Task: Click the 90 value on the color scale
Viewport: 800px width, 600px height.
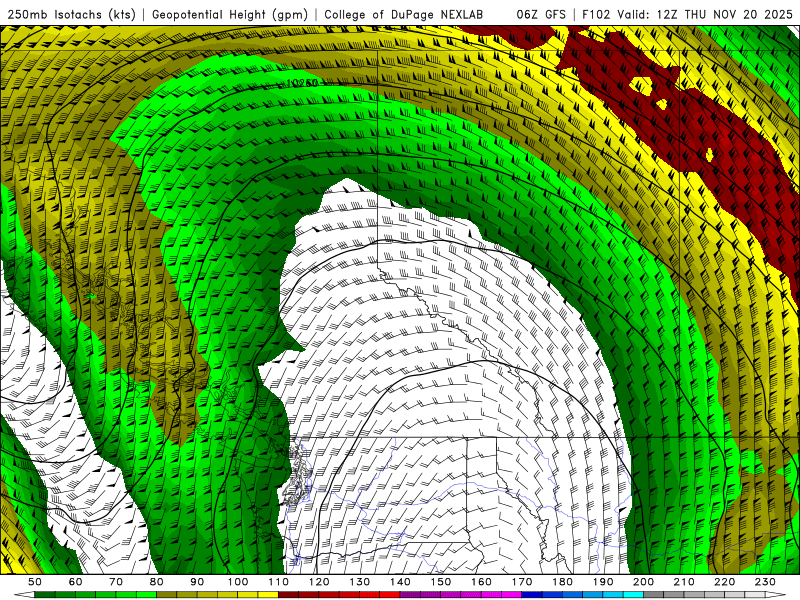Action: (x=197, y=582)
